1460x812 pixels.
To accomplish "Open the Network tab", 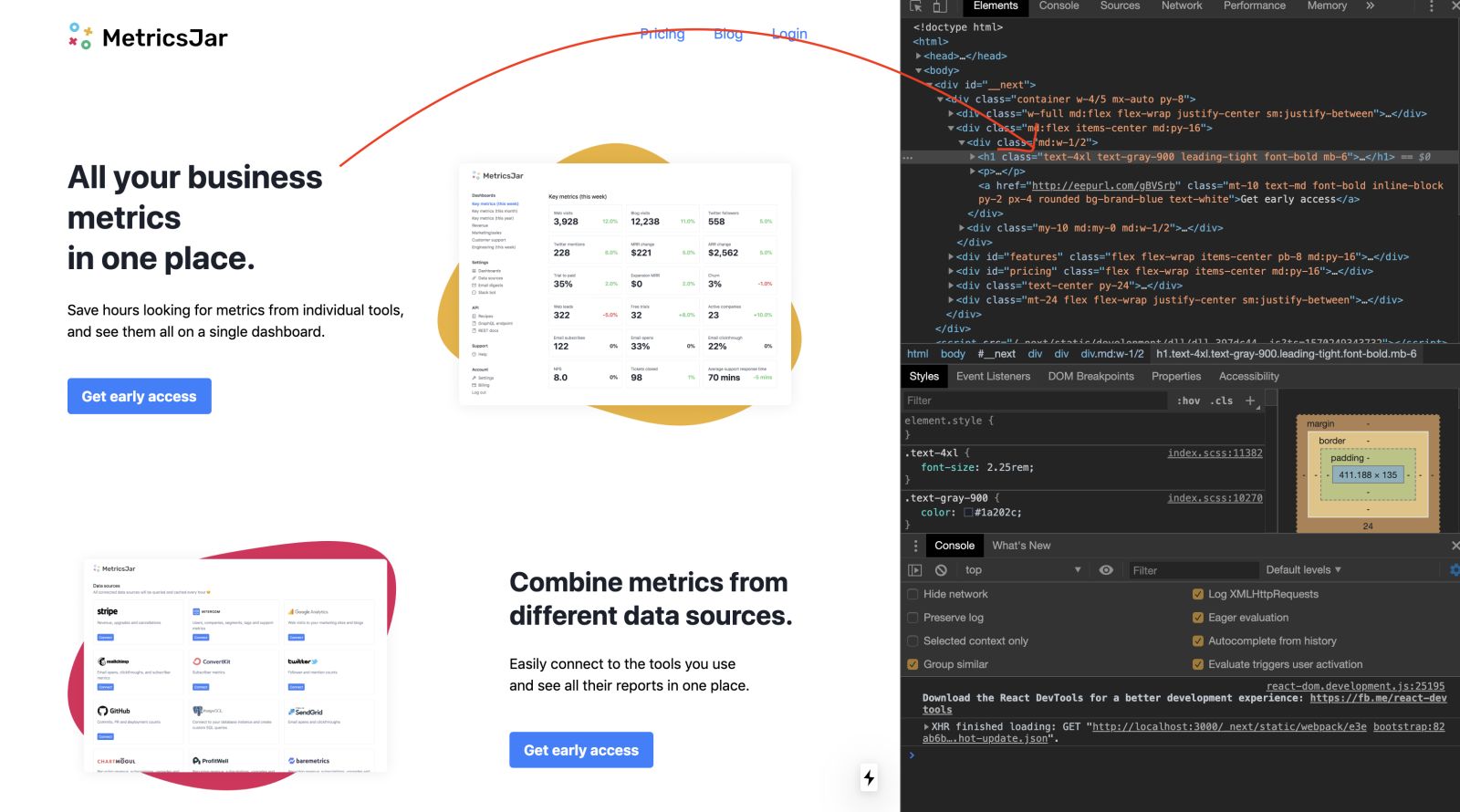I will coord(1182,5).
